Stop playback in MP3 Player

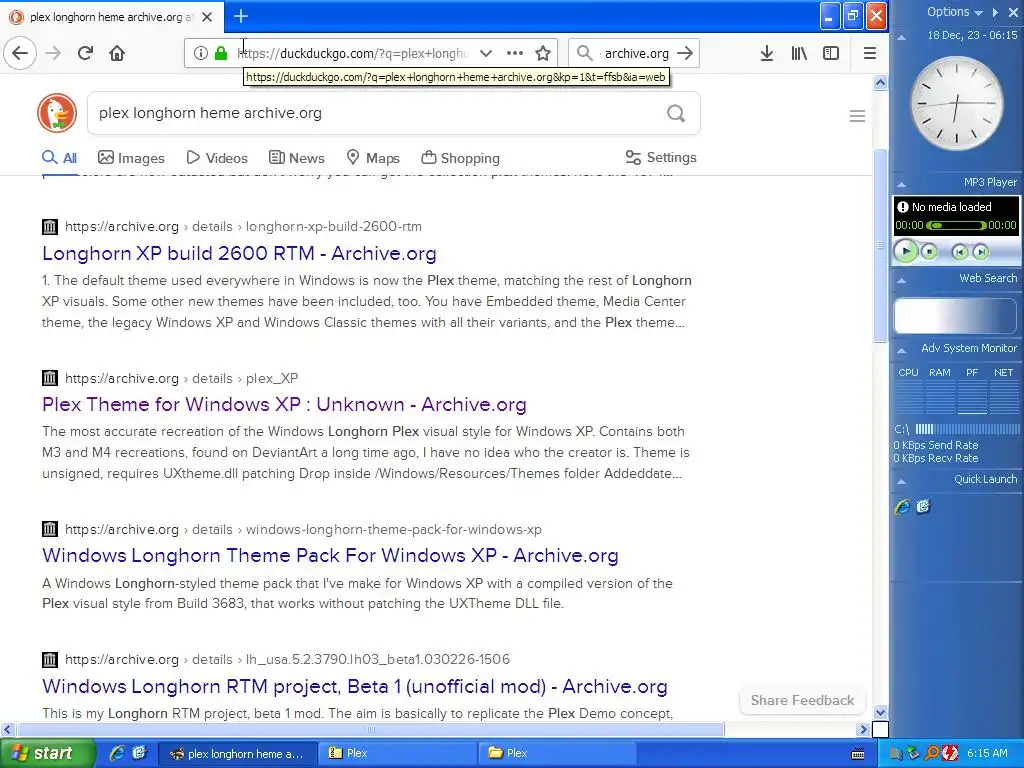point(929,251)
